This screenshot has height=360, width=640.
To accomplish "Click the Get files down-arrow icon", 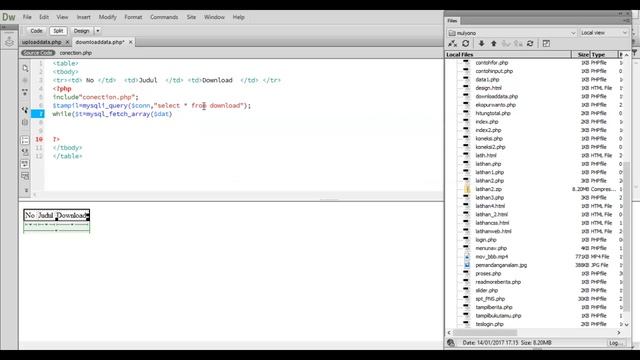I will pos(481,43).
